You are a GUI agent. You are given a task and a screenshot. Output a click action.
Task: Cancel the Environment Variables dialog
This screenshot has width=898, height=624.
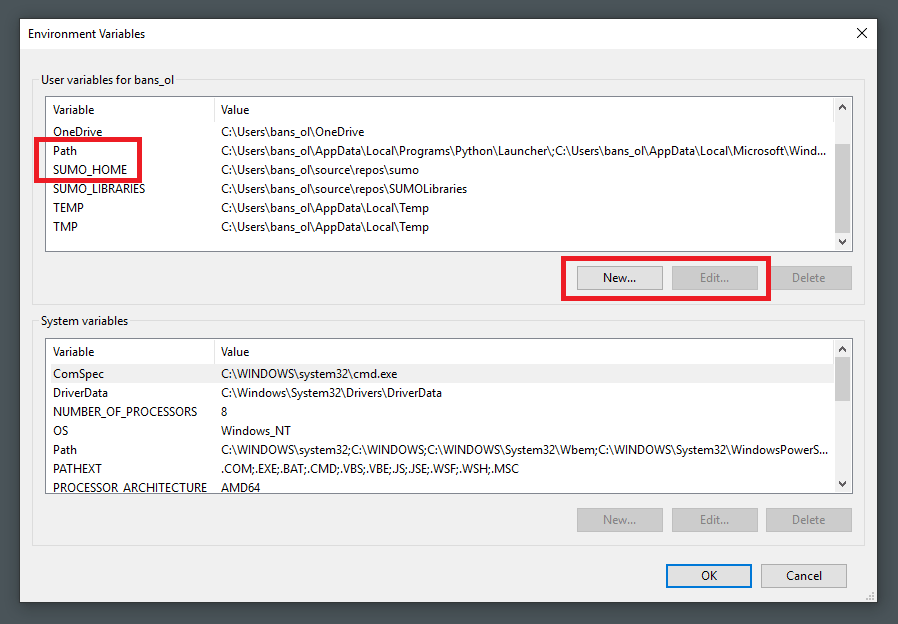click(803, 576)
